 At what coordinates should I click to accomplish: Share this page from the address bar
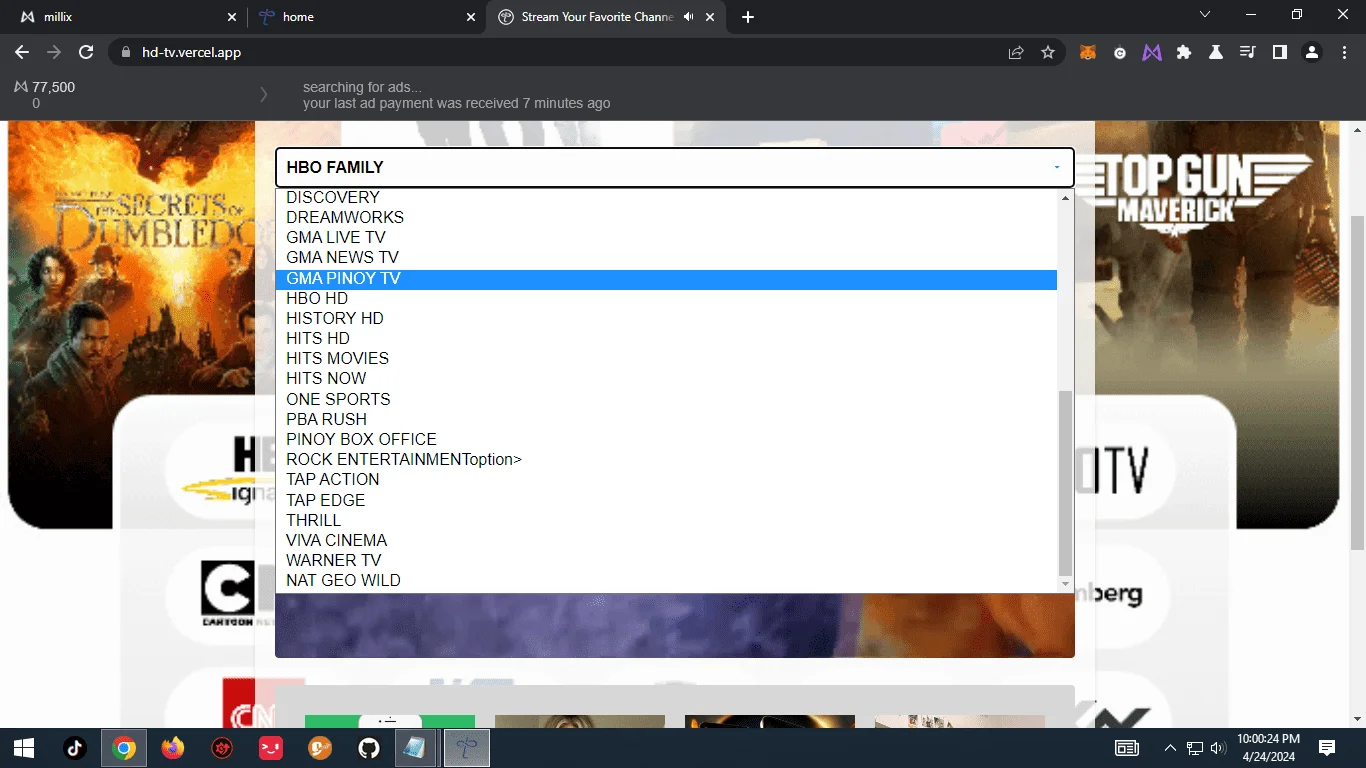point(1016,52)
